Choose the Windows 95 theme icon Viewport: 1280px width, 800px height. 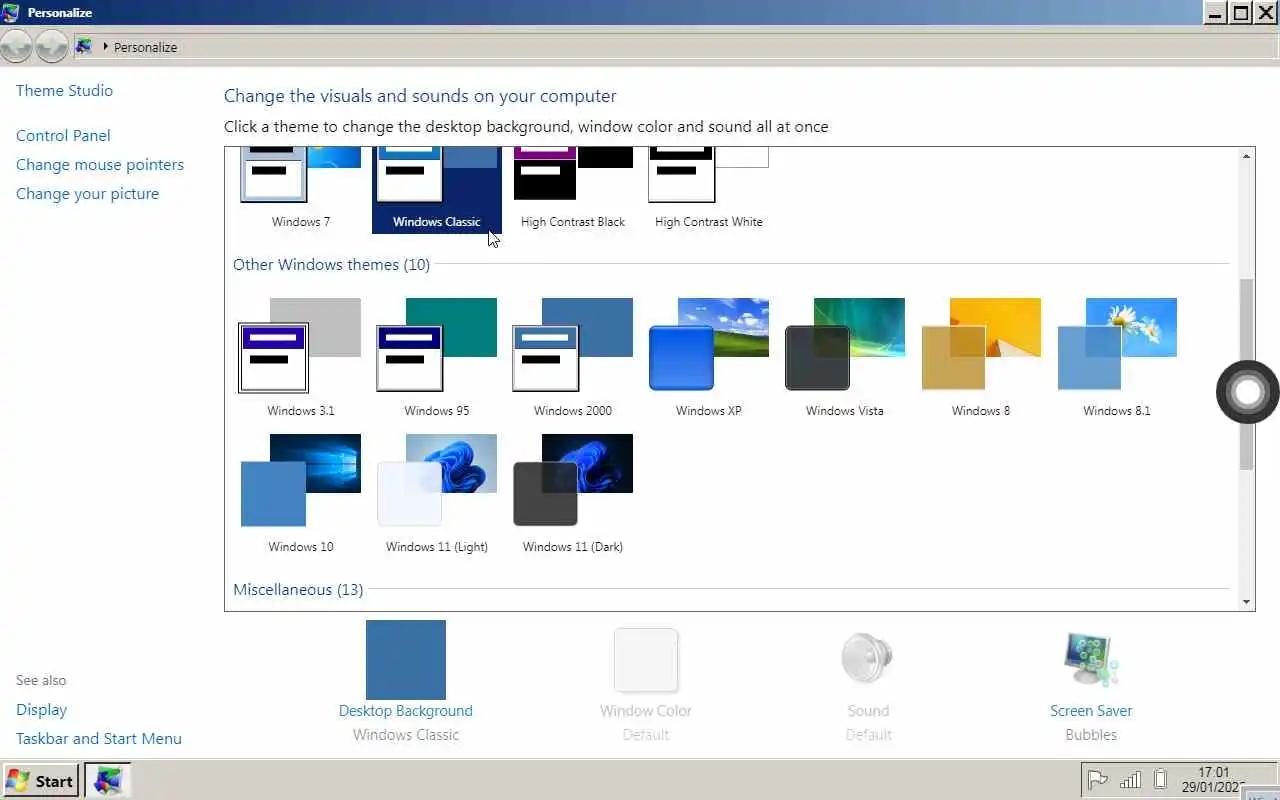pos(437,345)
